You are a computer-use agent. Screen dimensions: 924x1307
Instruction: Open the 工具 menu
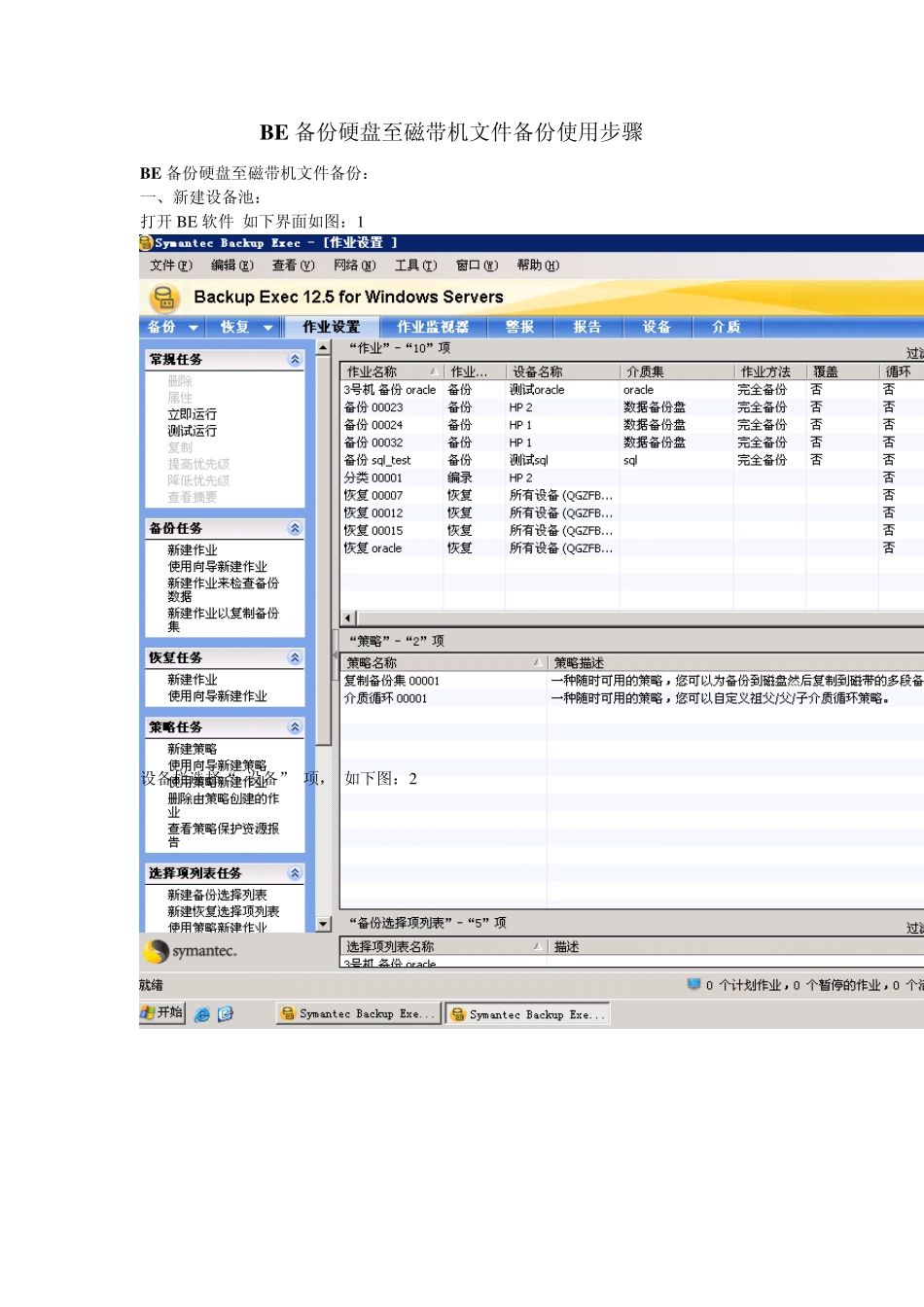[415, 265]
